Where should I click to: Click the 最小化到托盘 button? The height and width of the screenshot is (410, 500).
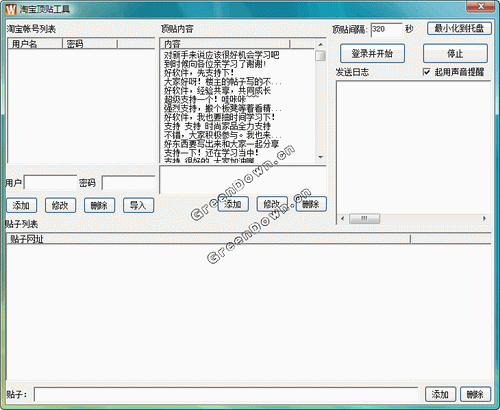[x=459, y=28]
